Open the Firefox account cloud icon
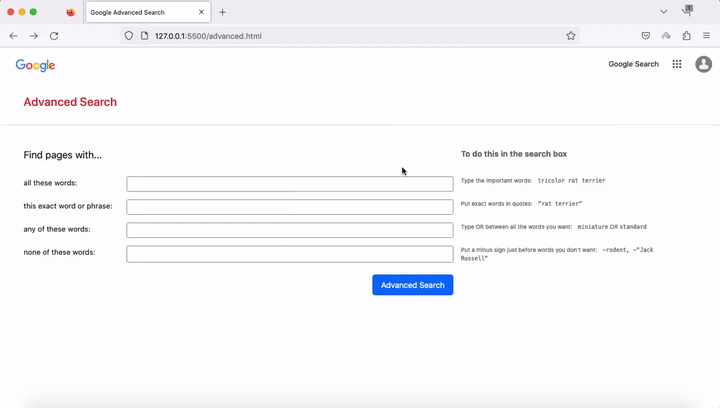This screenshot has width=720, height=408. [666, 36]
